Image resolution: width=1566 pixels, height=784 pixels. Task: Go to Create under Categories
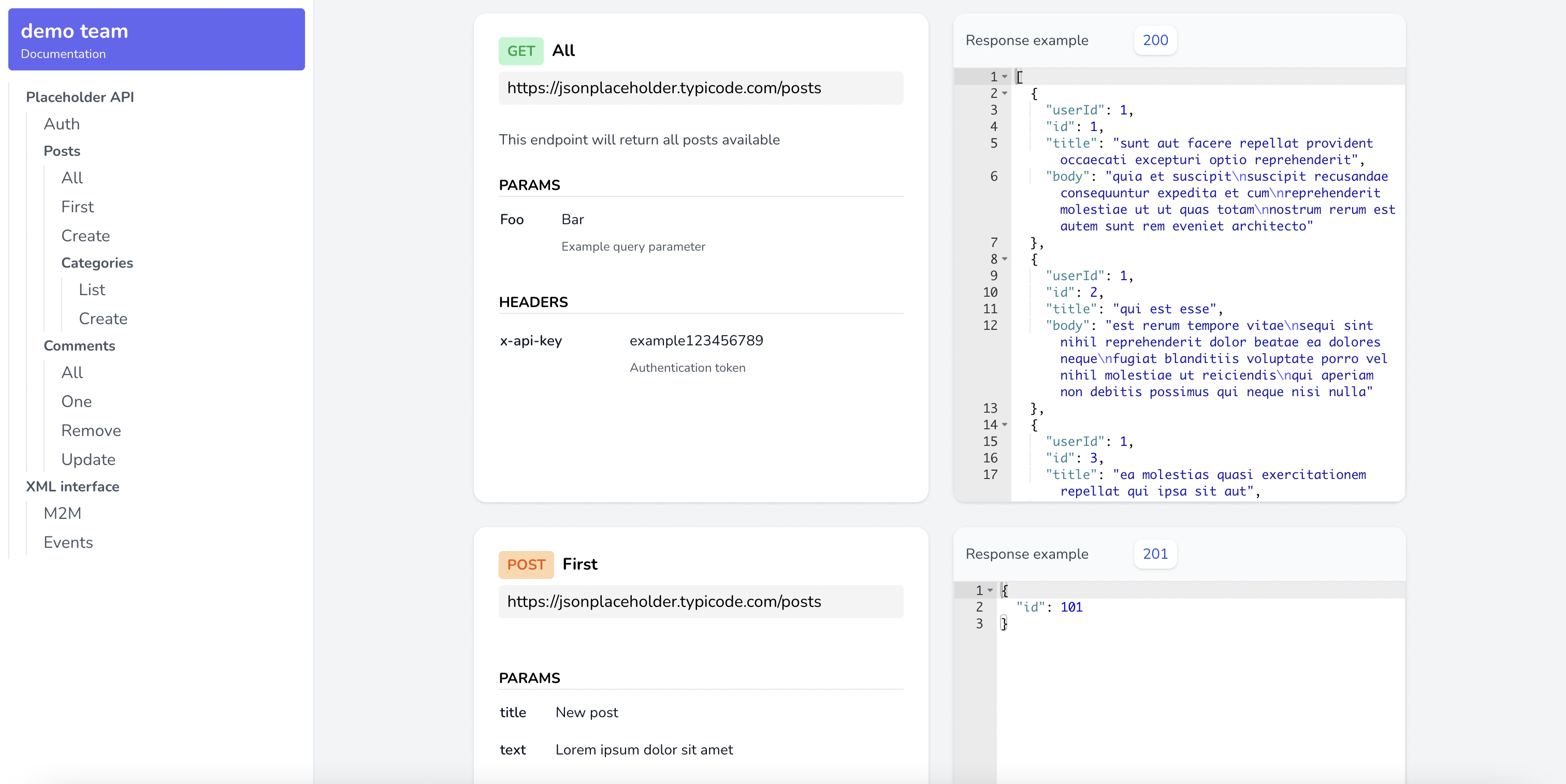[104, 318]
